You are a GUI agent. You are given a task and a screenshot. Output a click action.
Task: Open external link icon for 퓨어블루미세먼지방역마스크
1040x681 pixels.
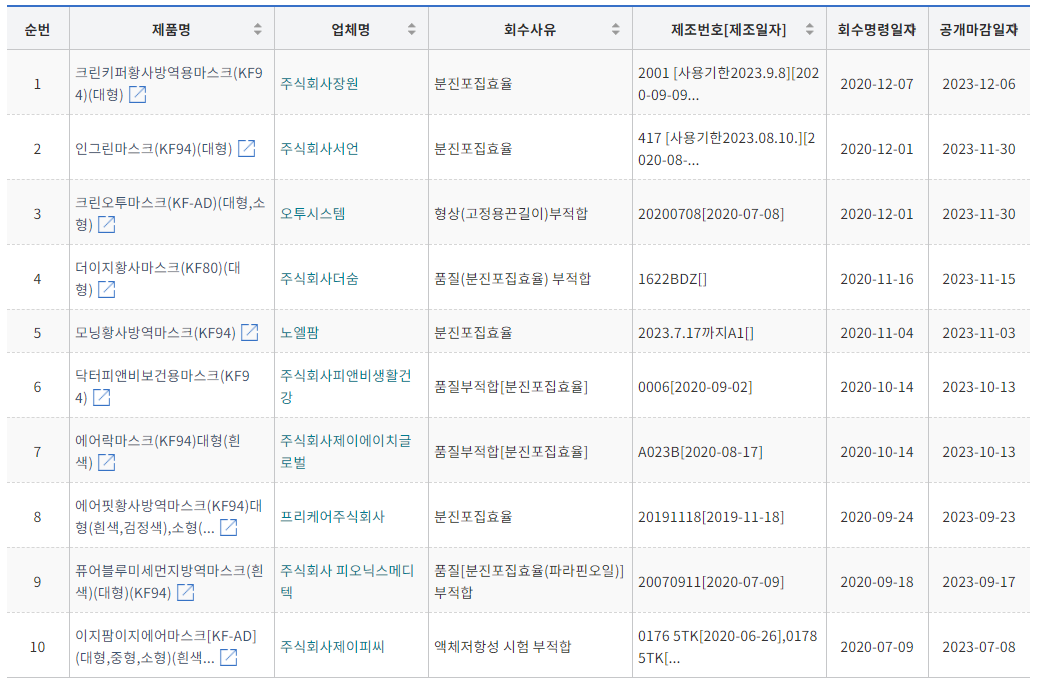[185, 593]
